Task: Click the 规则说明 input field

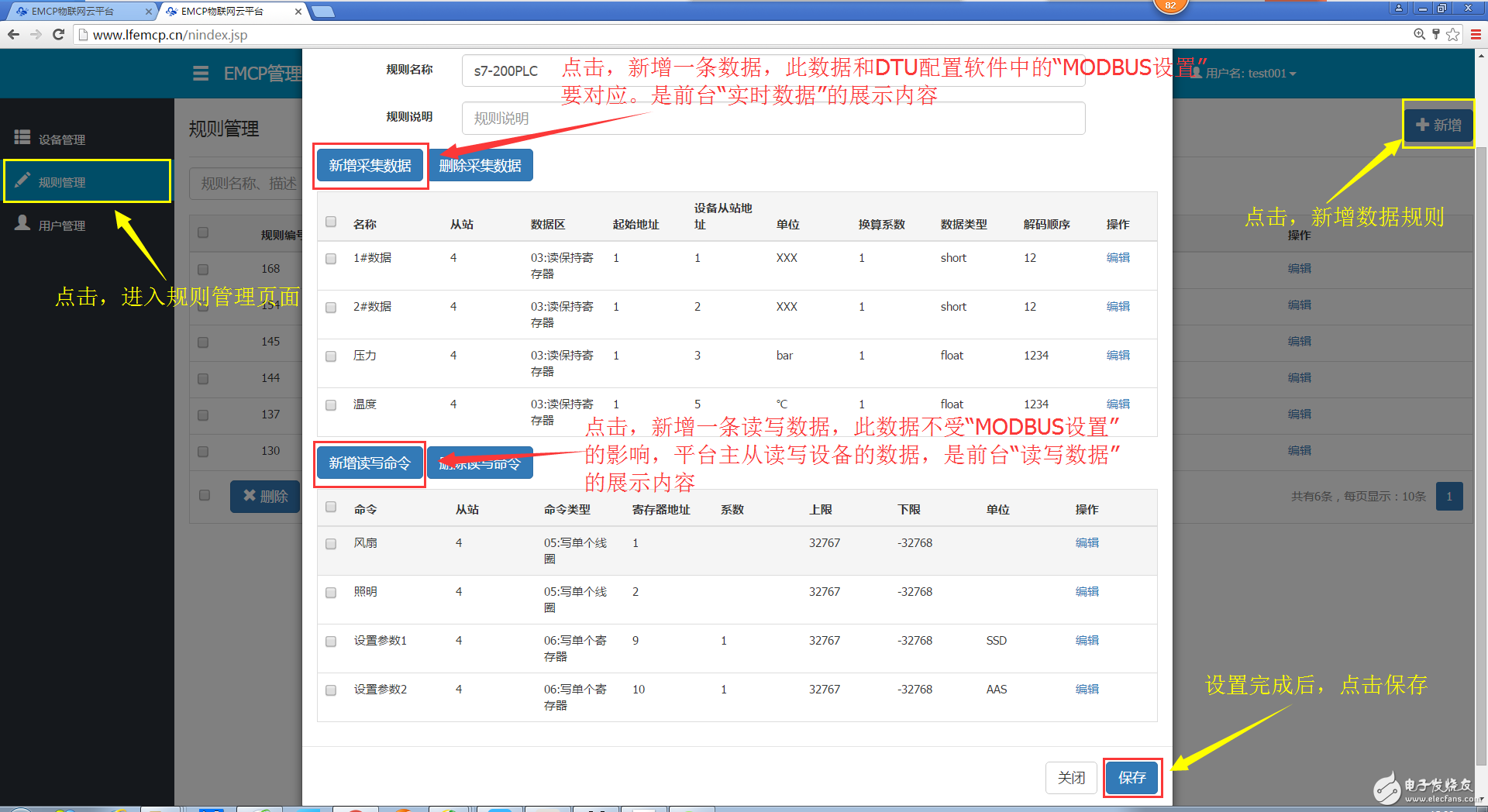Action: 773,119
